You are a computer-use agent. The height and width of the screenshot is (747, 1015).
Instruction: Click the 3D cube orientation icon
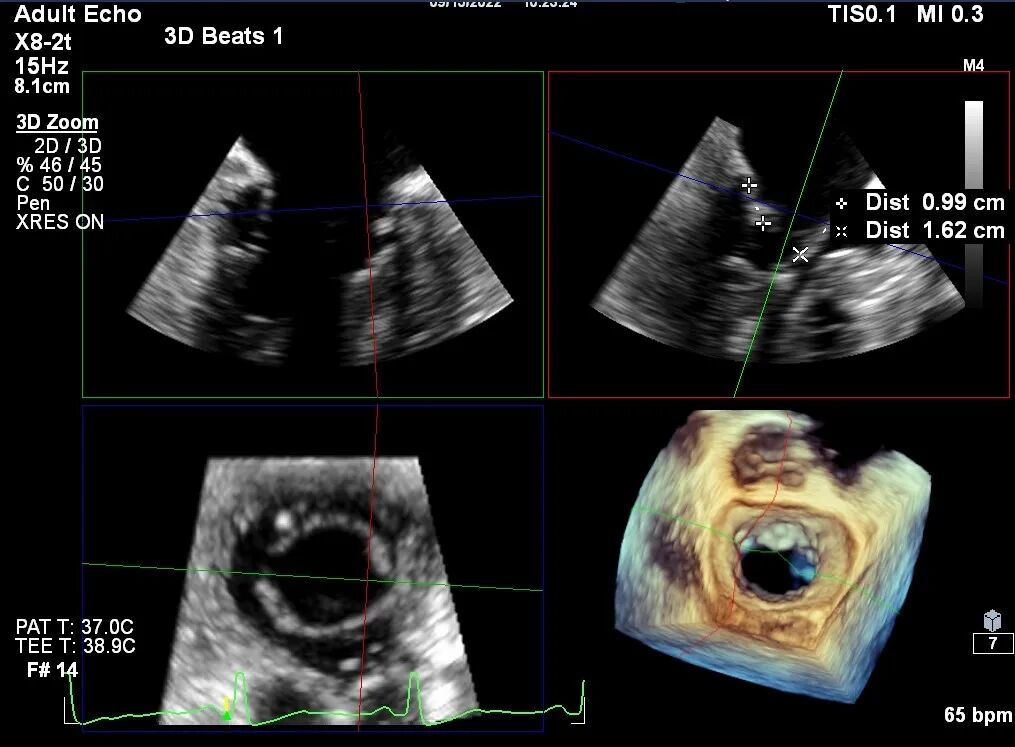(992, 621)
